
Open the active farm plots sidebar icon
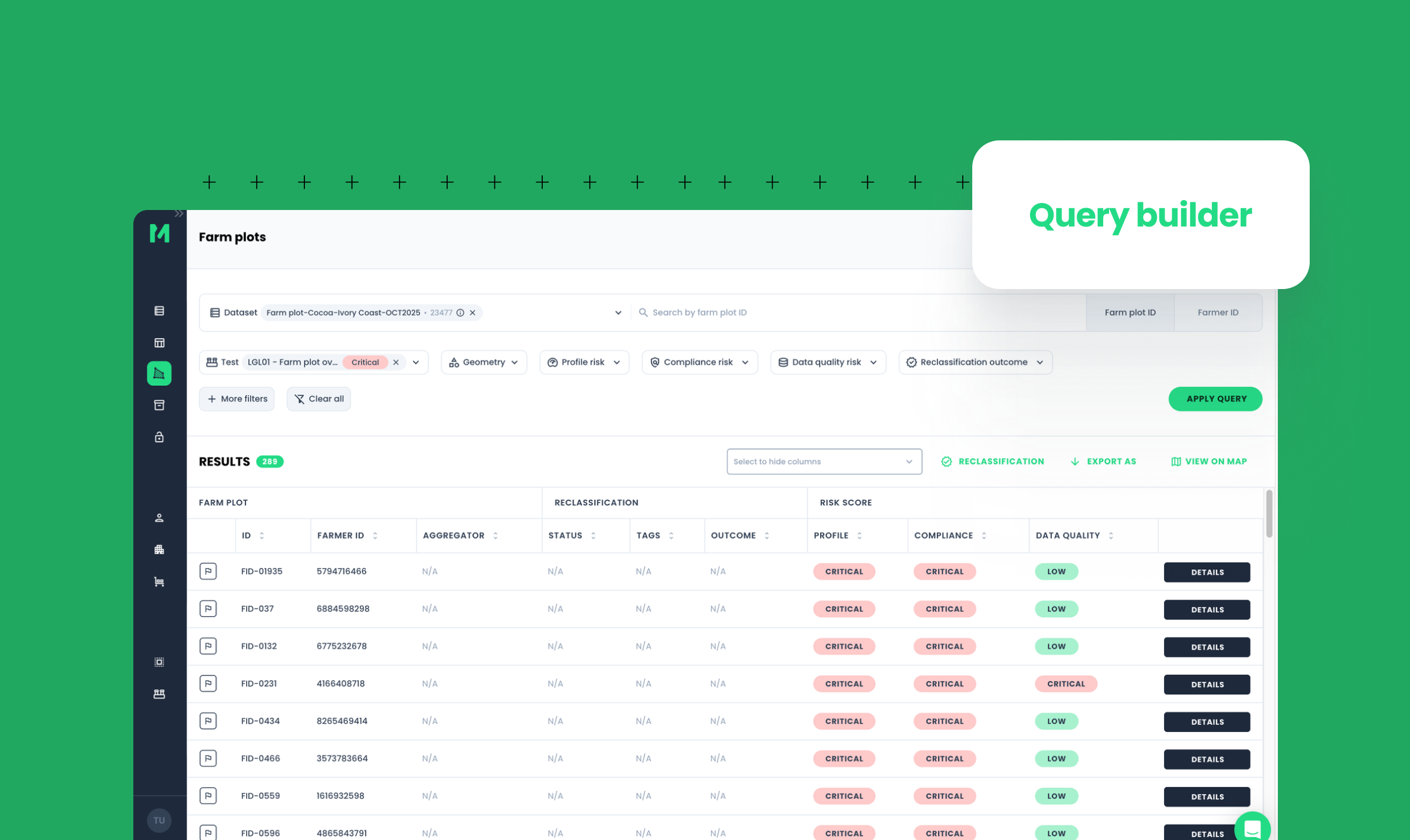point(159,373)
